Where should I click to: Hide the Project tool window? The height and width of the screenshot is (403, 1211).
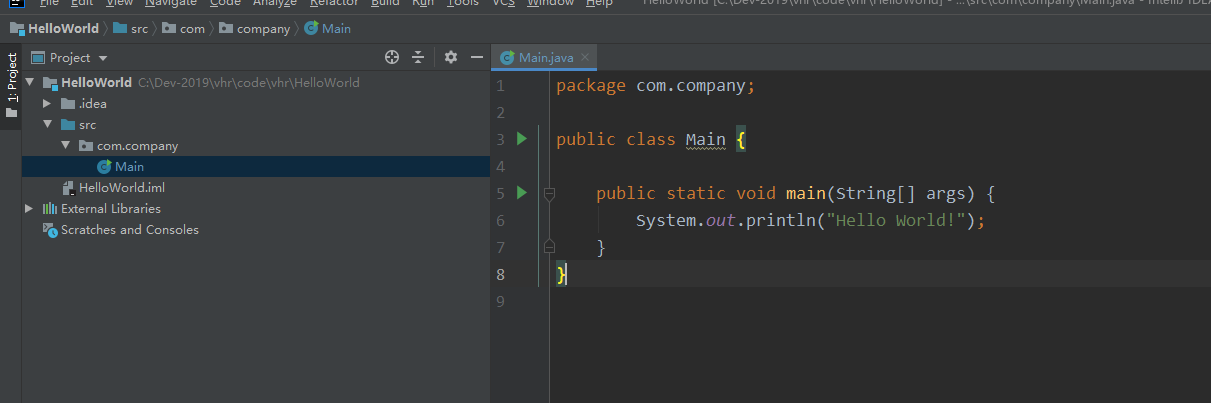(x=477, y=58)
